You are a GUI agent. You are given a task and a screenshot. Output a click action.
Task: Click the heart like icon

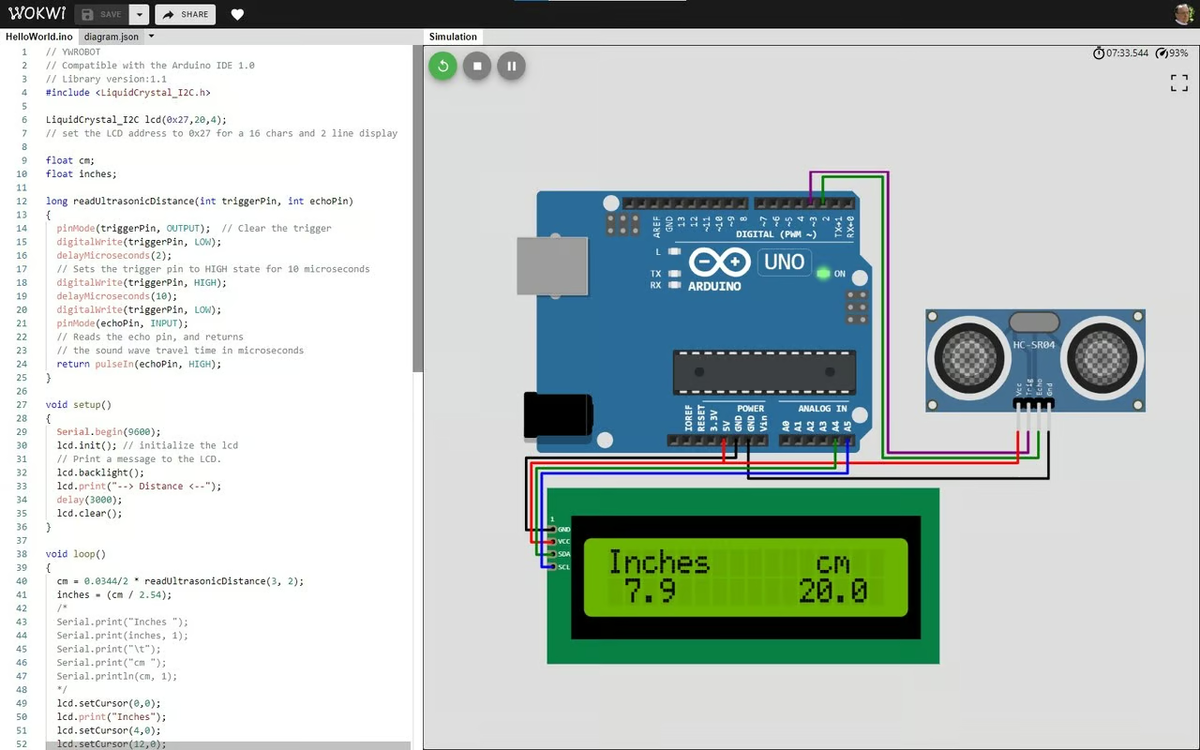coord(237,15)
